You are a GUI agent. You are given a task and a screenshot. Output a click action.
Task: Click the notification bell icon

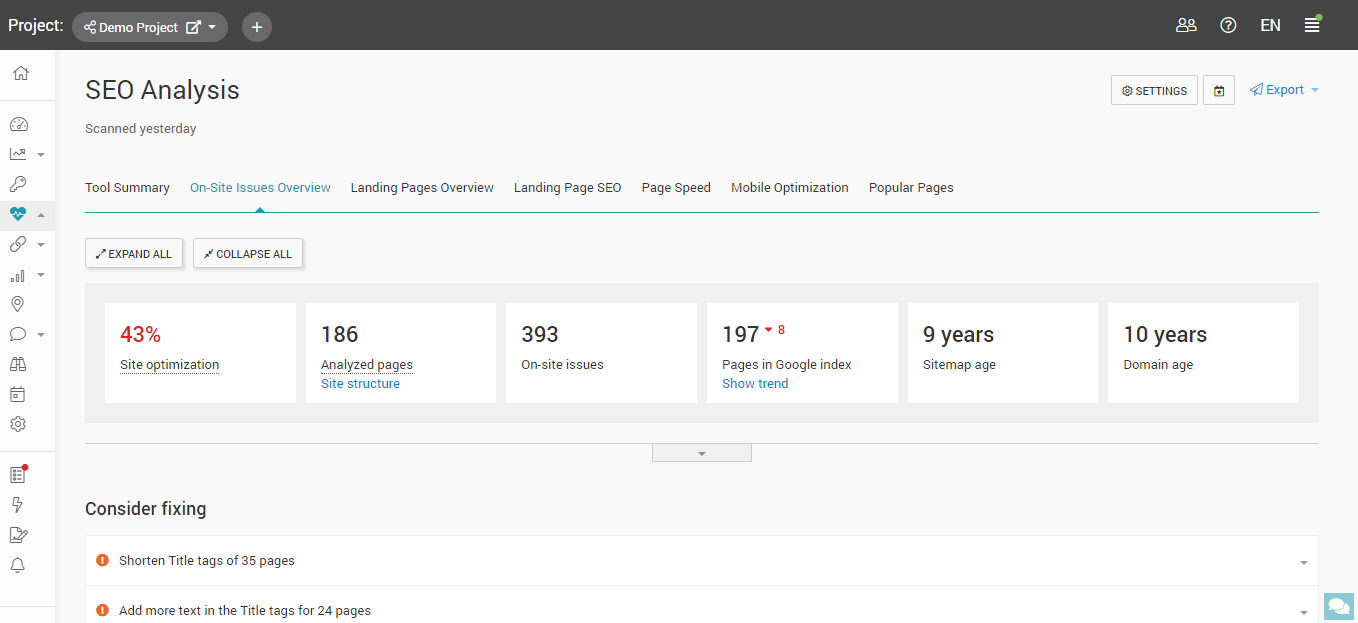click(18, 565)
